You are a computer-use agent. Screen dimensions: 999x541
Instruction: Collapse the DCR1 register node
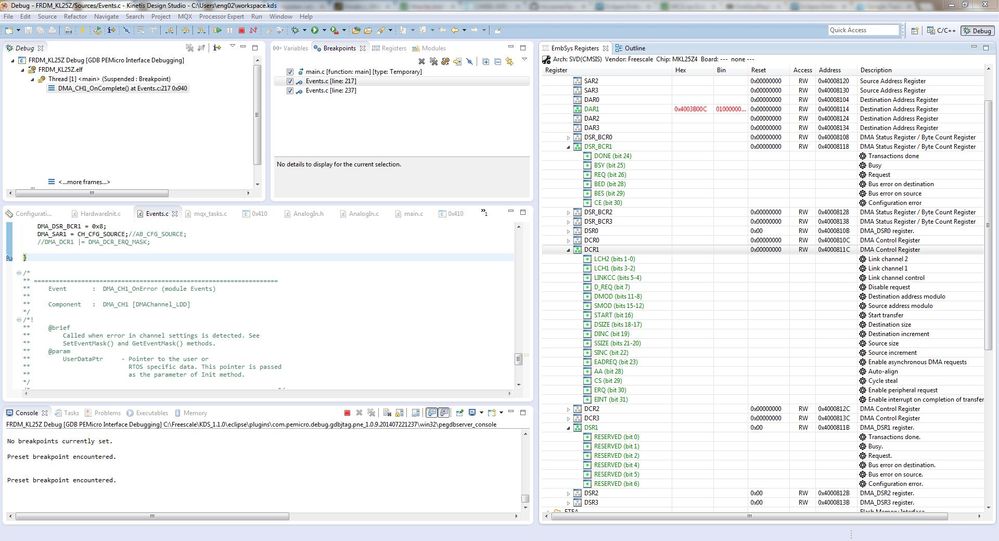(x=568, y=250)
